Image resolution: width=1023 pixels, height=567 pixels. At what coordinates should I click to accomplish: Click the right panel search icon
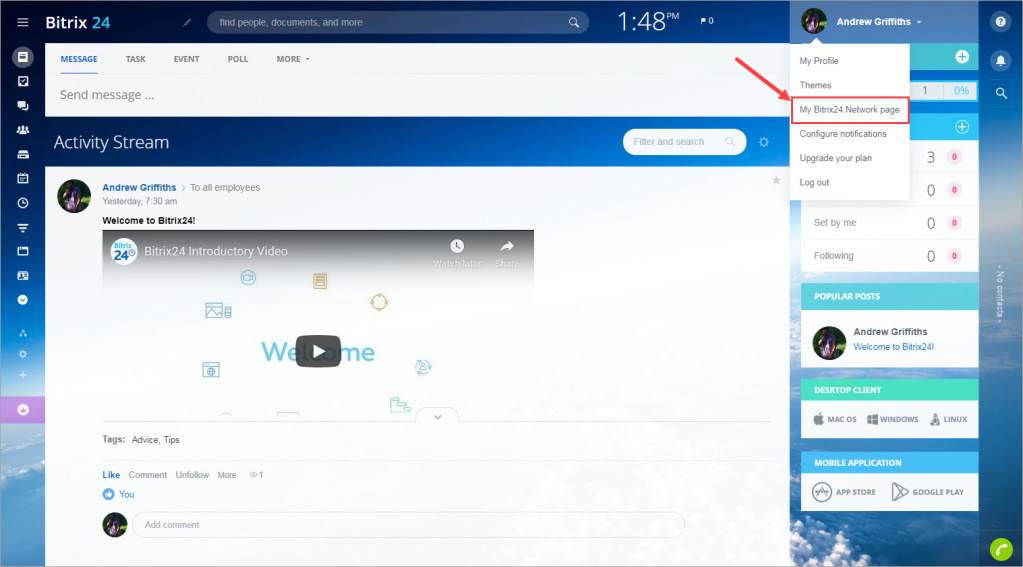(1001, 93)
